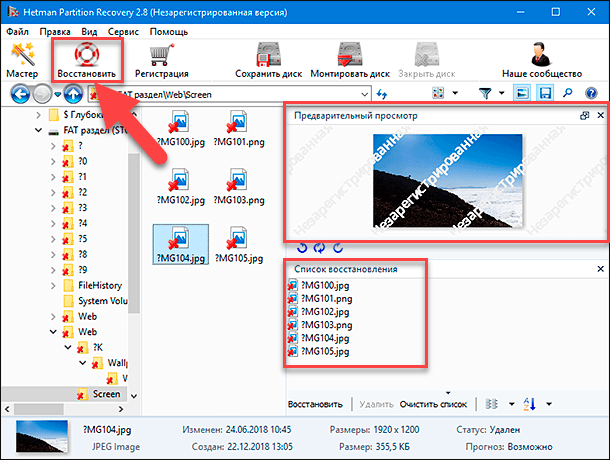The image size is (610, 460).
Task: Select ?MG100.jpg in the recovery list
Action: (x=319, y=285)
